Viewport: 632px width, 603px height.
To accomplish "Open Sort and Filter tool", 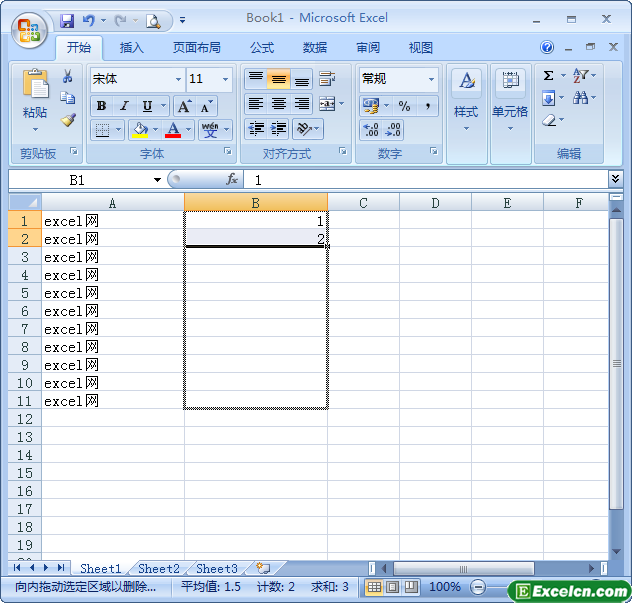I will (x=580, y=75).
